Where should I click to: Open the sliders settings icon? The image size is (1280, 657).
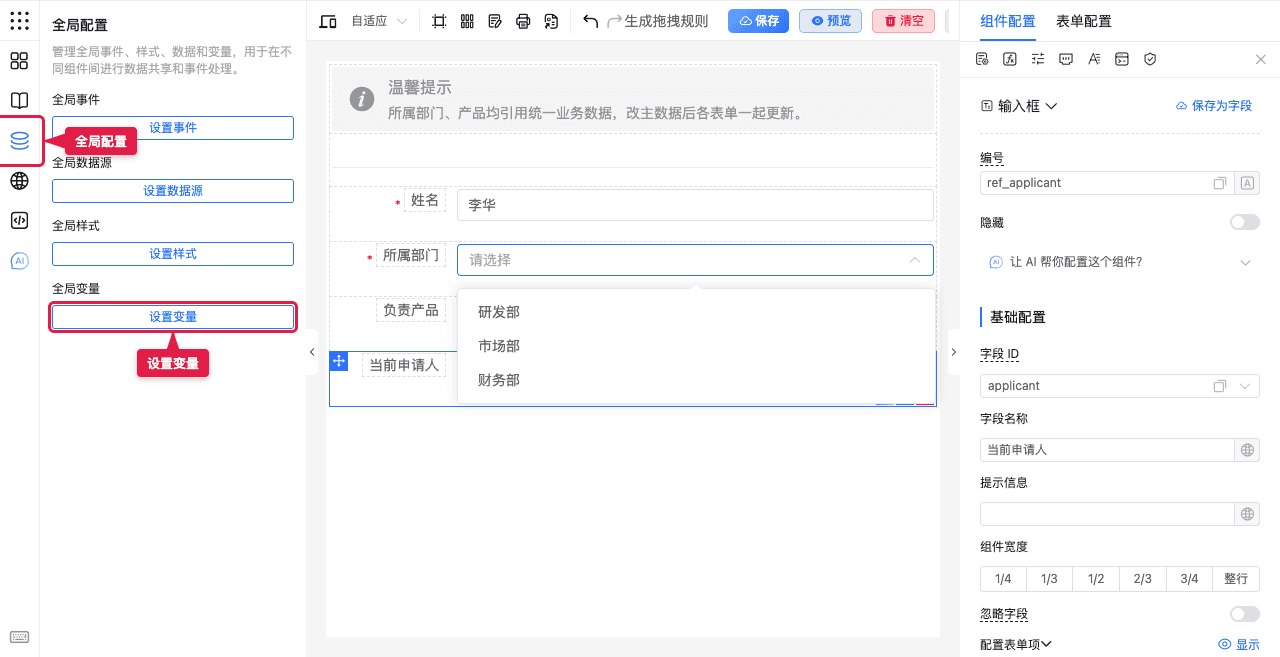pyautogui.click(x=1038, y=59)
